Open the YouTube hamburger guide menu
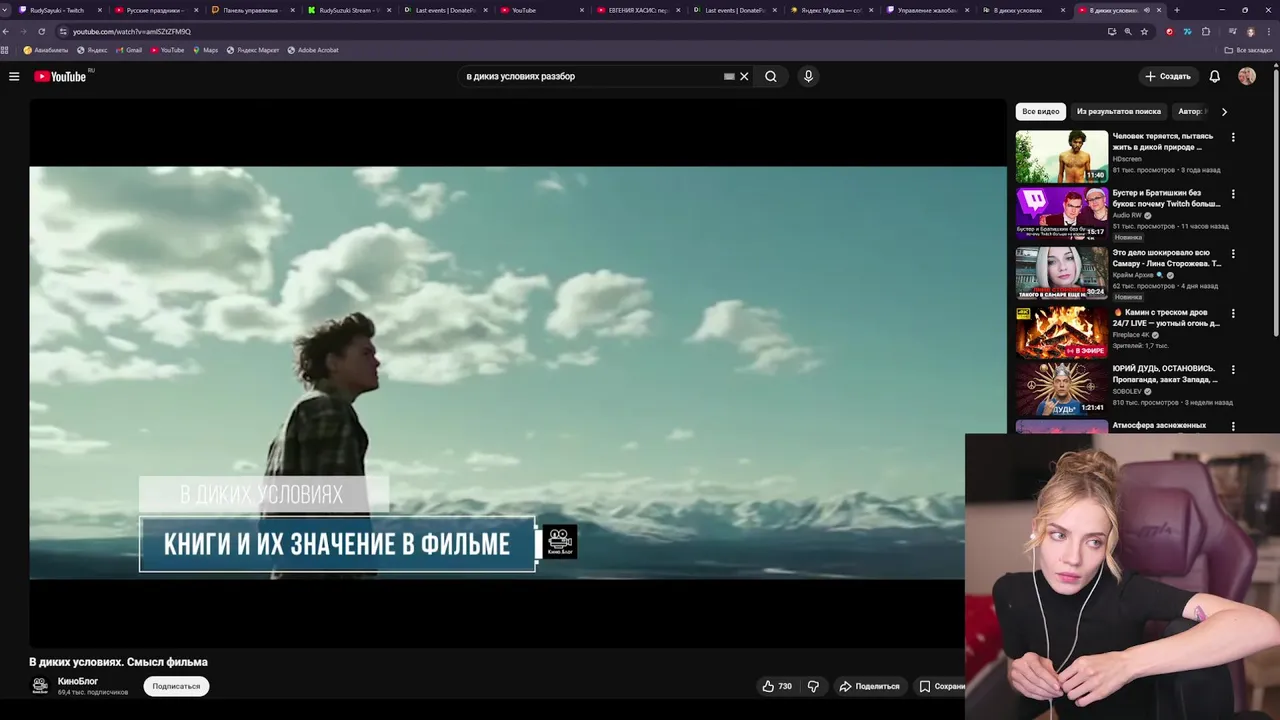This screenshot has width=1280, height=720. coord(14,76)
